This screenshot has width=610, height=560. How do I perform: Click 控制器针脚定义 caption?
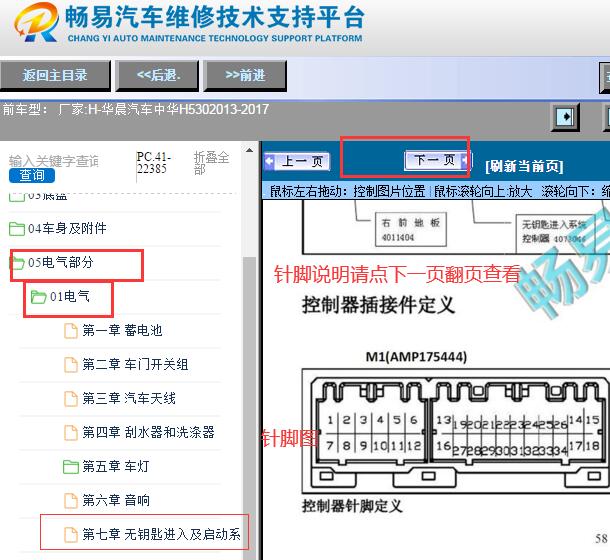pyautogui.click(x=352, y=507)
